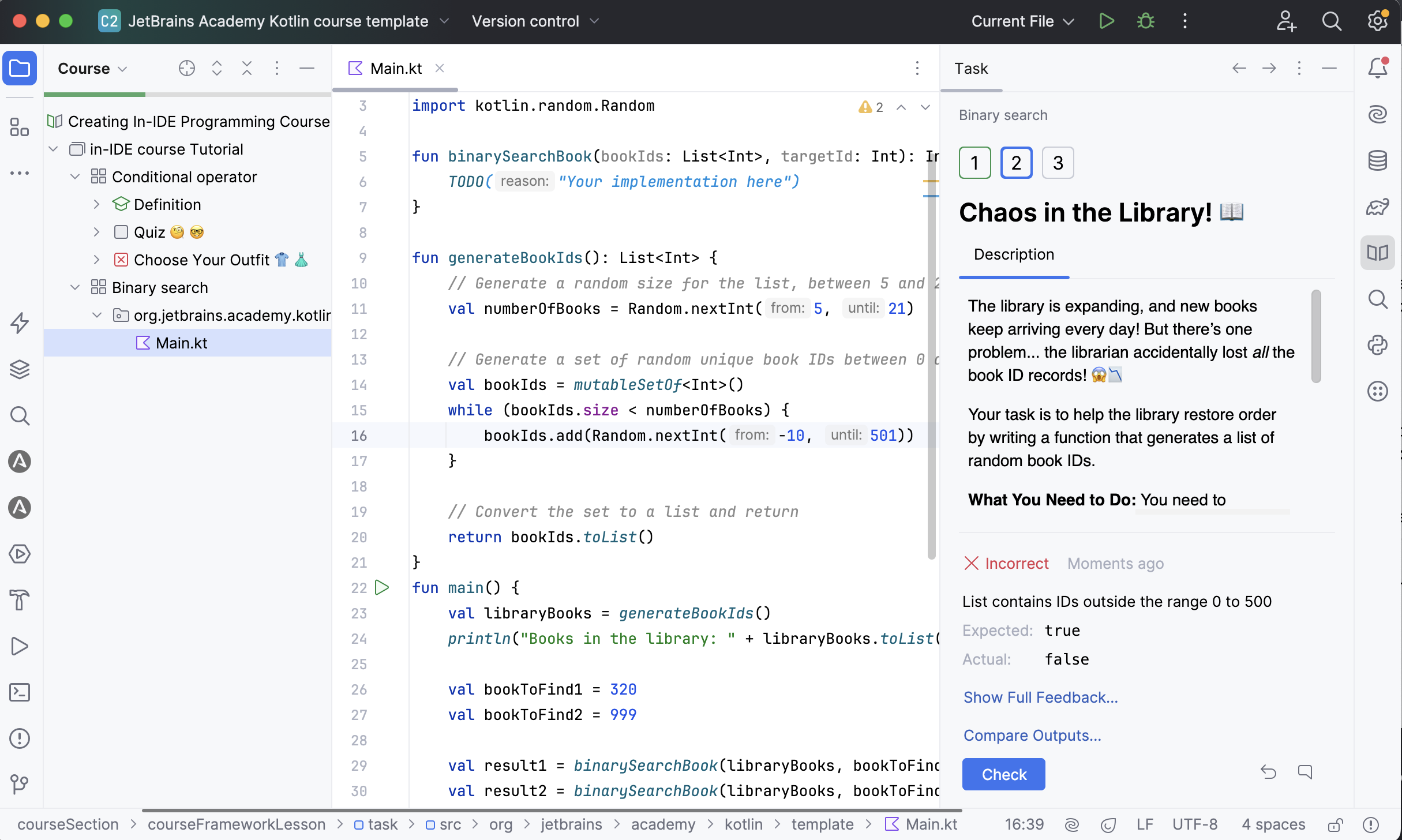The height and width of the screenshot is (840, 1402).
Task: Collapse the in-IDE course Tutorial node
Action: [54, 149]
